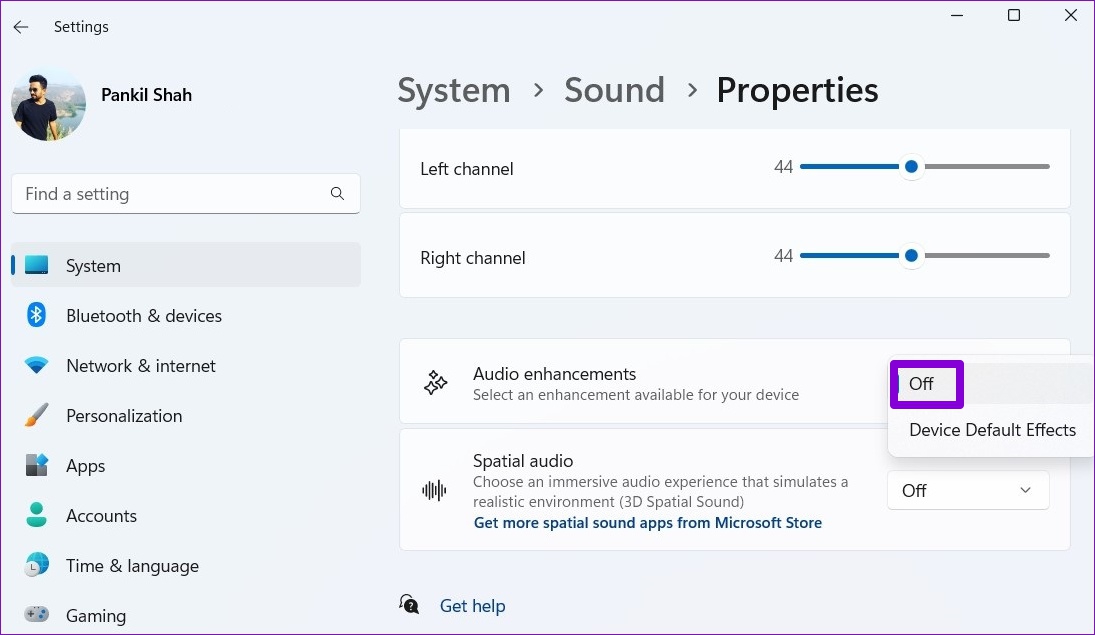Image resolution: width=1095 pixels, height=635 pixels.
Task: Choose Device Default Effects option
Action: tap(992, 430)
